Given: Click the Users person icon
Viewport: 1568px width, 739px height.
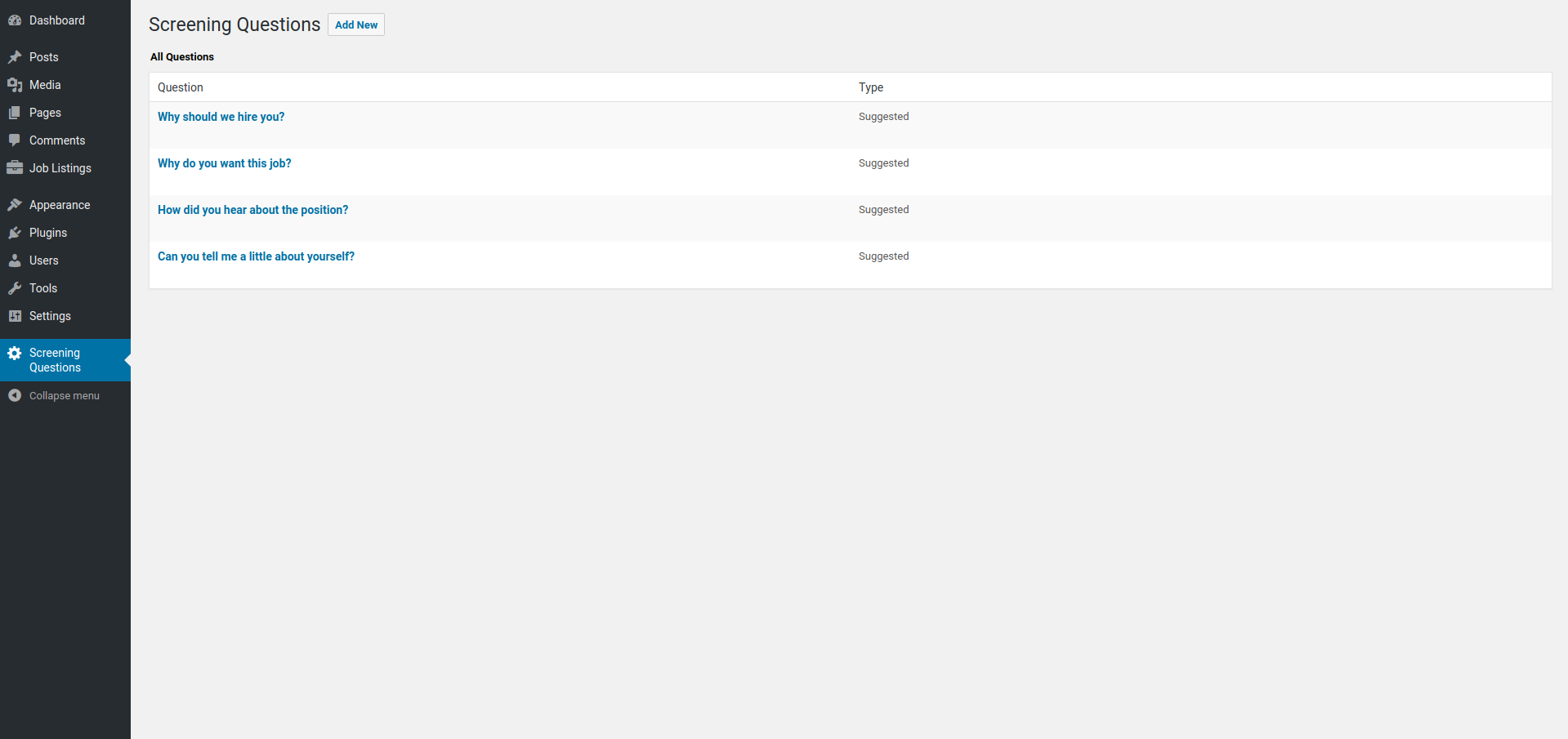Looking at the screenshot, I should 15,260.
